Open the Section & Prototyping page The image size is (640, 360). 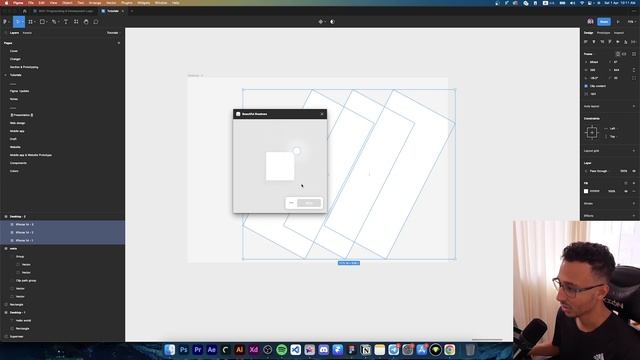point(24,67)
